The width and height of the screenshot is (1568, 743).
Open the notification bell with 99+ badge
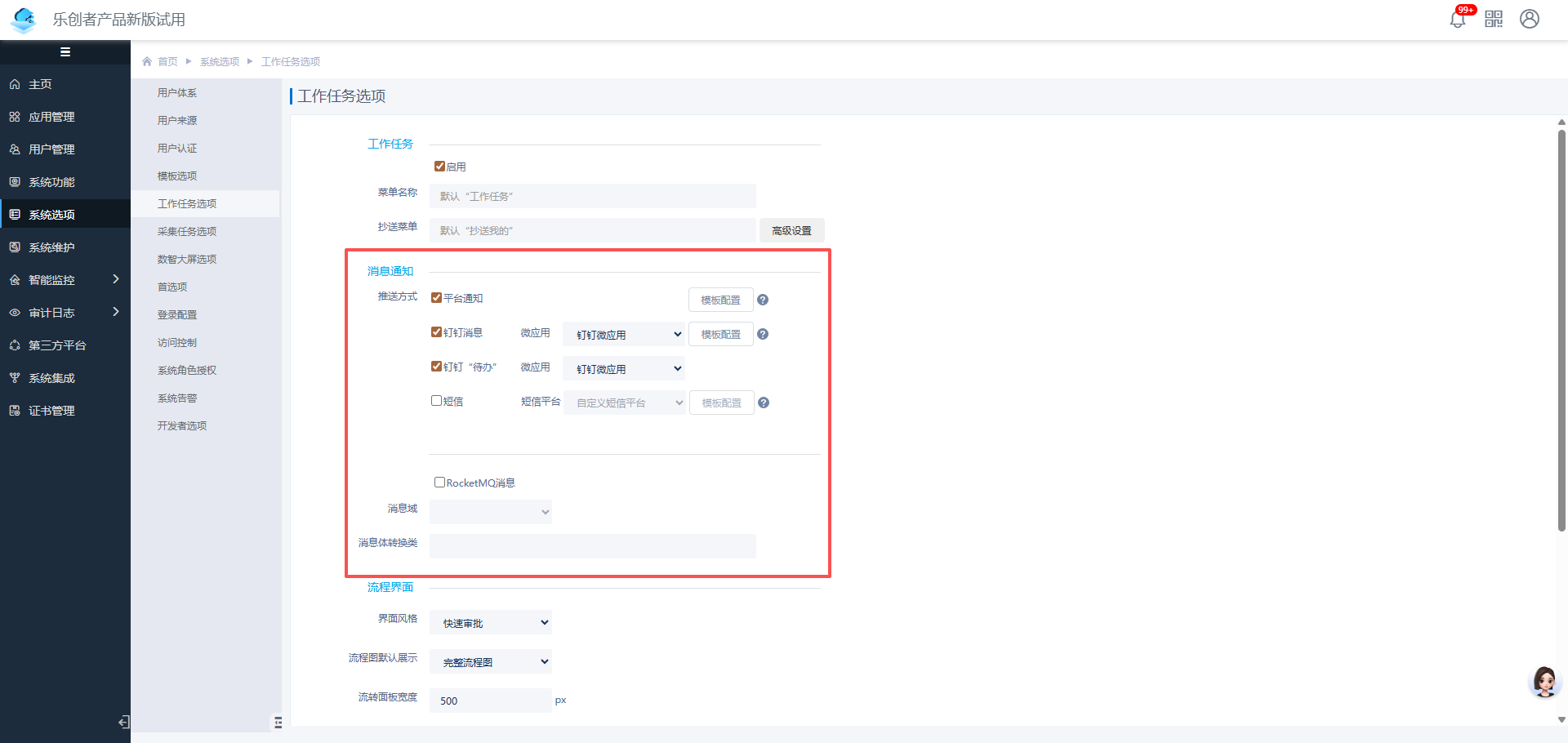[x=1458, y=19]
